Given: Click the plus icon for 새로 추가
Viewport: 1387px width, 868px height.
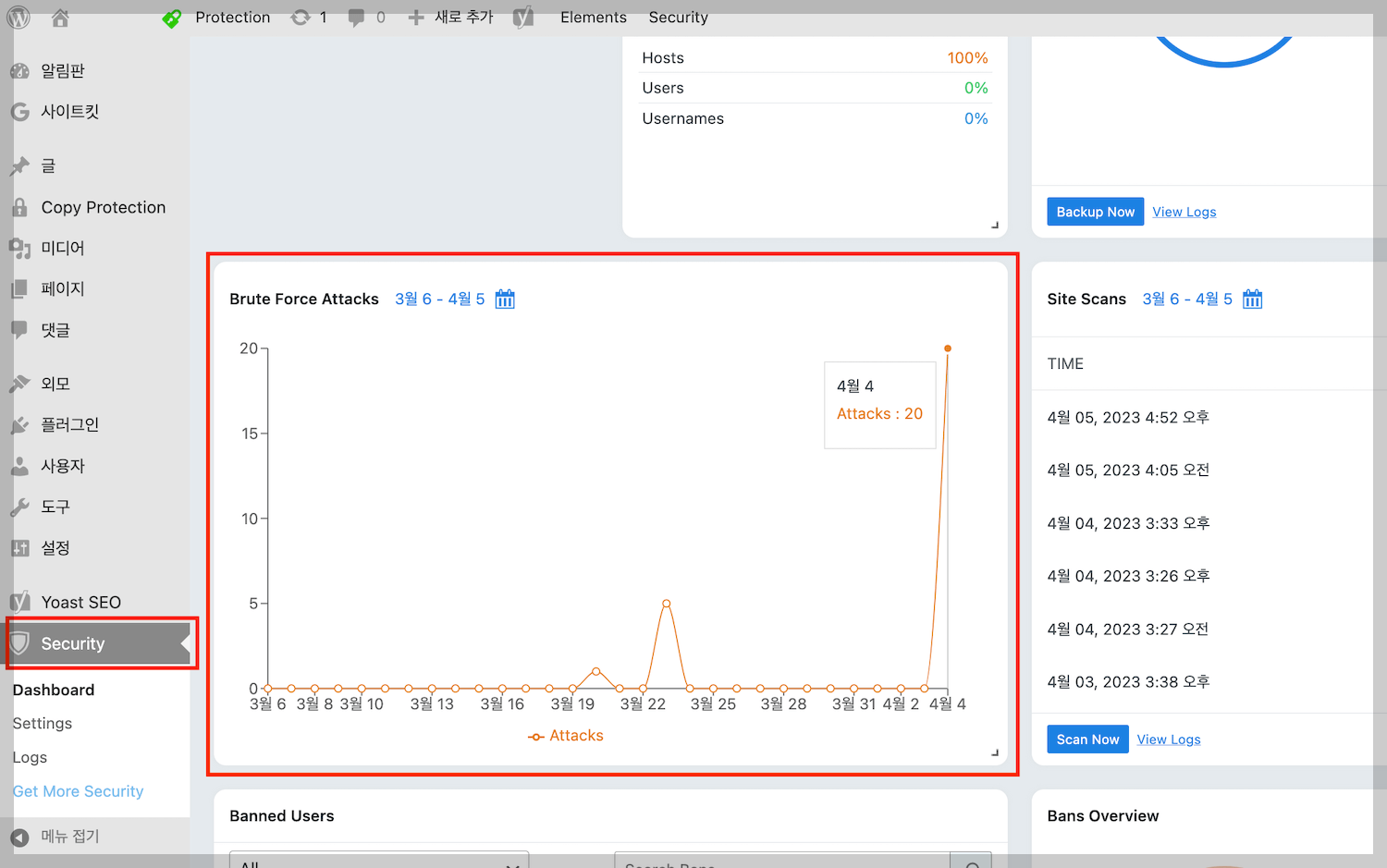Looking at the screenshot, I should point(416,18).
